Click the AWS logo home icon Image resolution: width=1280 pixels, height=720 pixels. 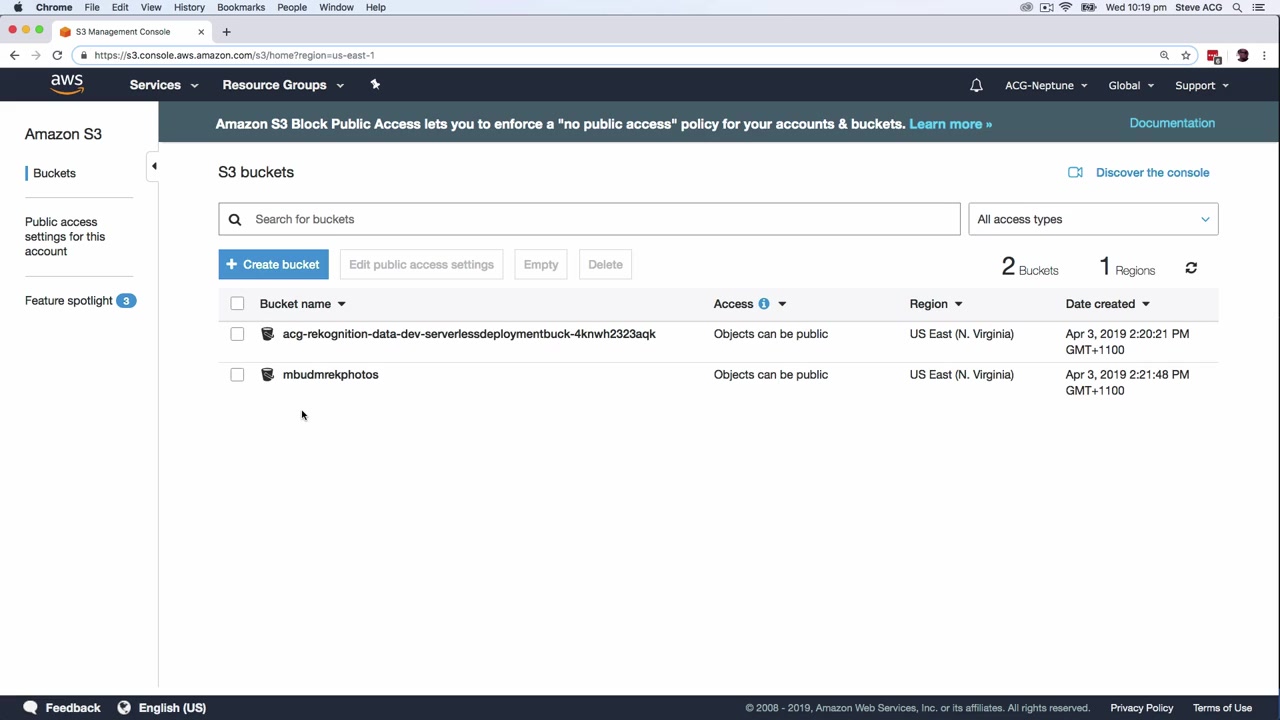(67, 85)
